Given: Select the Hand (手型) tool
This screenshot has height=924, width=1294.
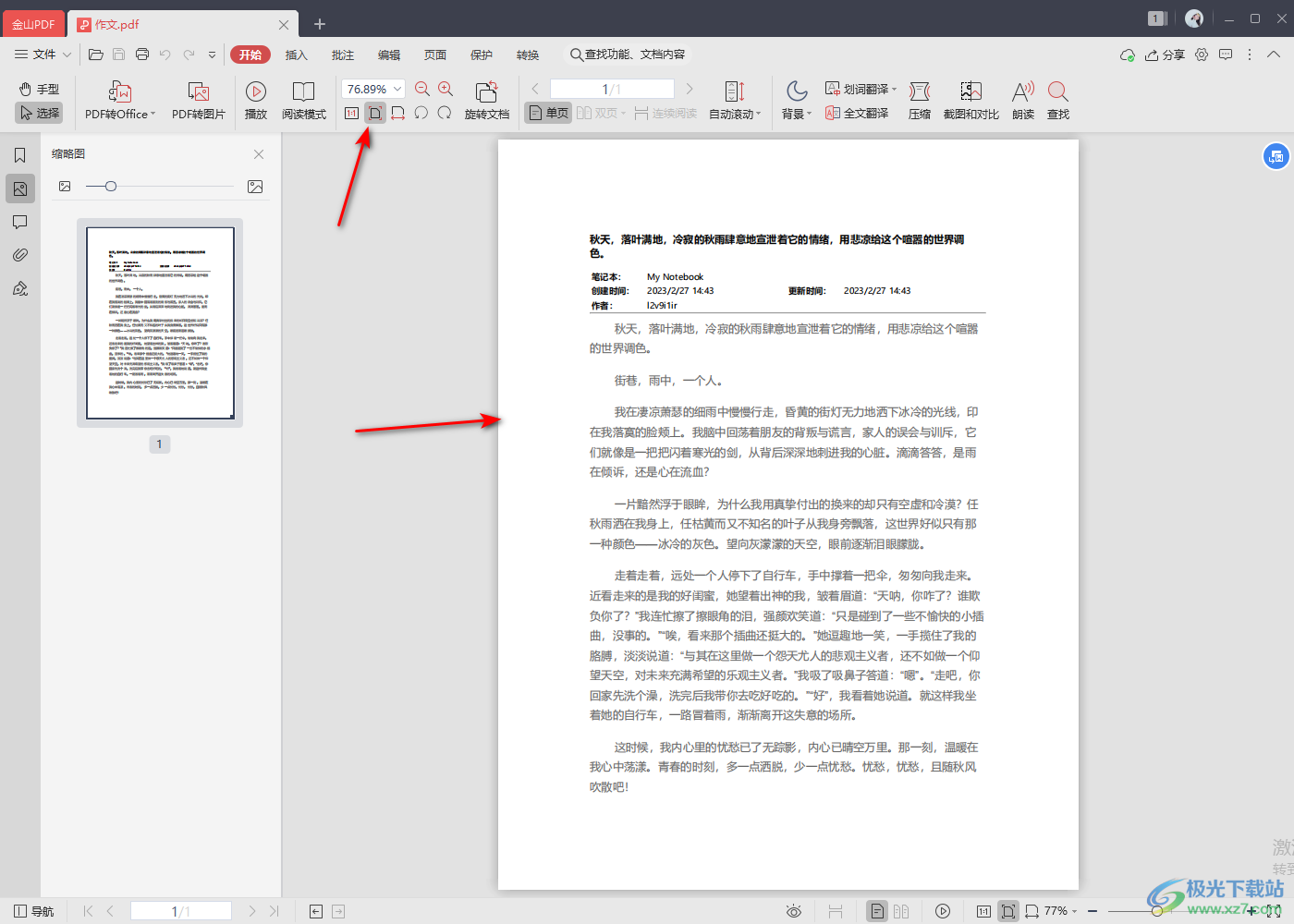Looking at the screenshot, I should click(39, 89).
